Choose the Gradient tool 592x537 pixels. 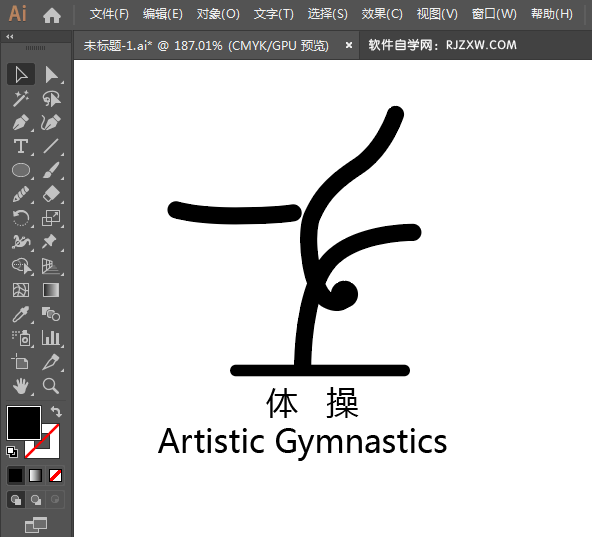pyautogui.click(x=51, y=290)
